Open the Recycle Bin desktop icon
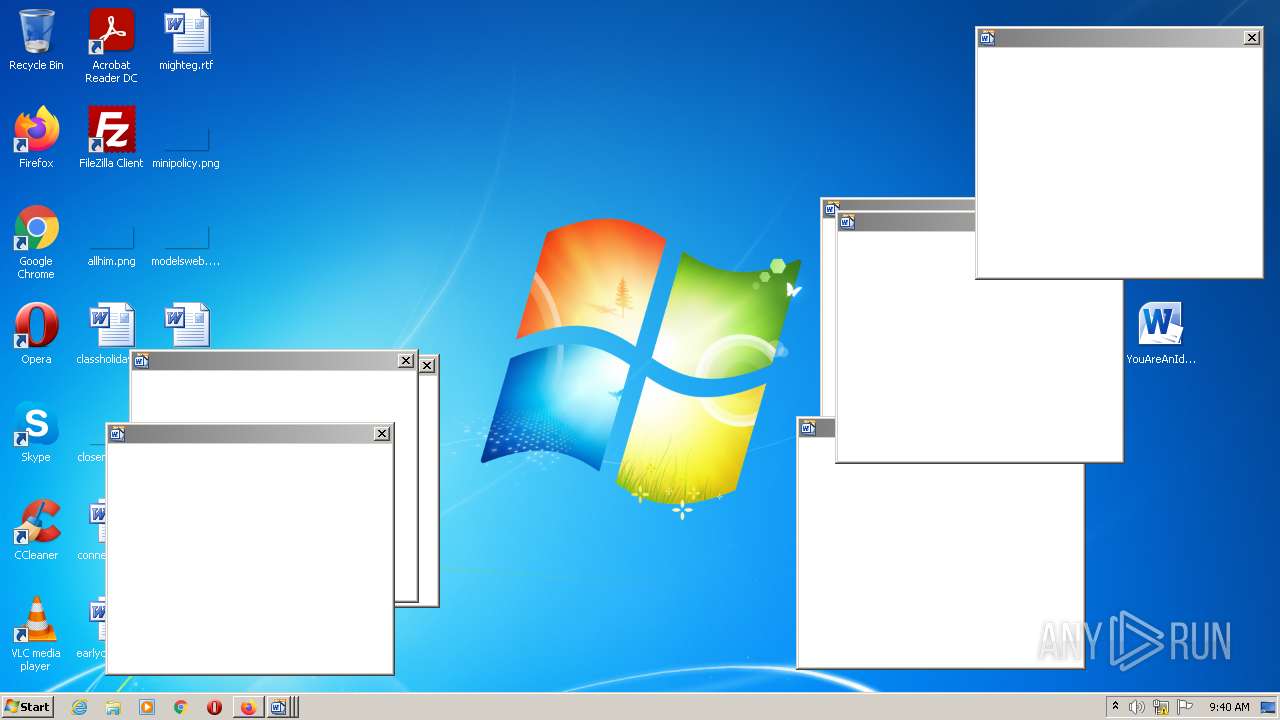The width and height of the screenshot is (1280, 720). coord(36,40)
